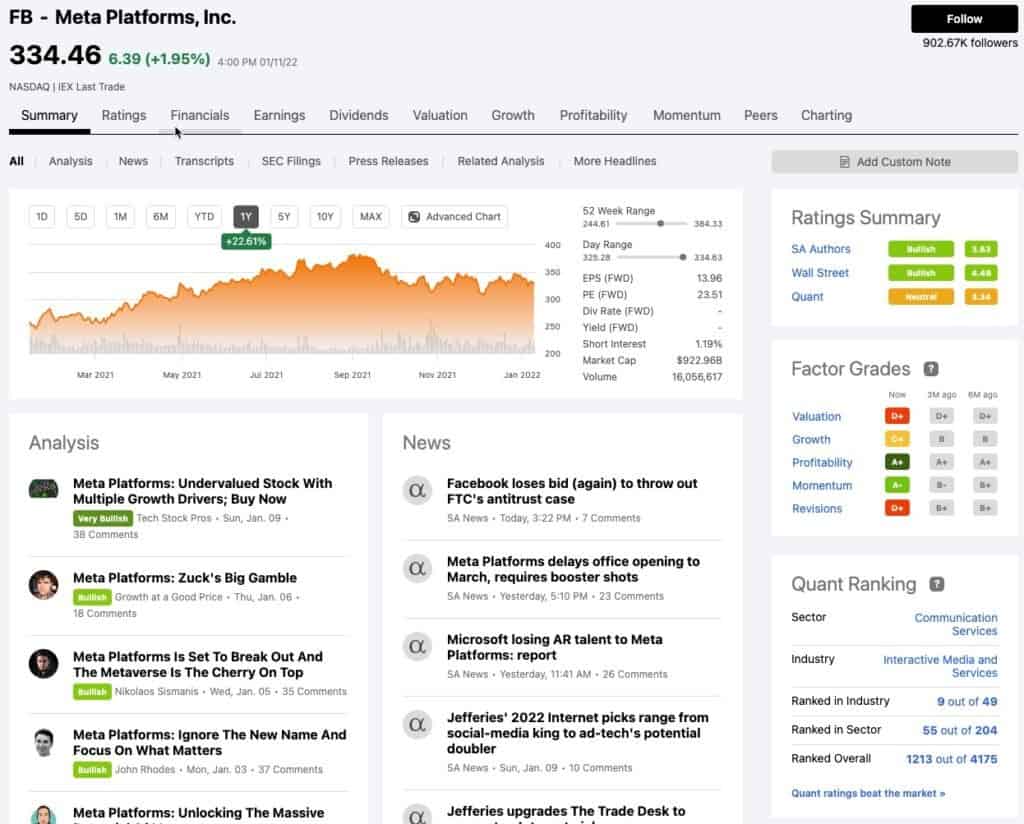Click the 52 Week Range slider marker
This screenshot has width=1024, height=824.
(660, 223)
